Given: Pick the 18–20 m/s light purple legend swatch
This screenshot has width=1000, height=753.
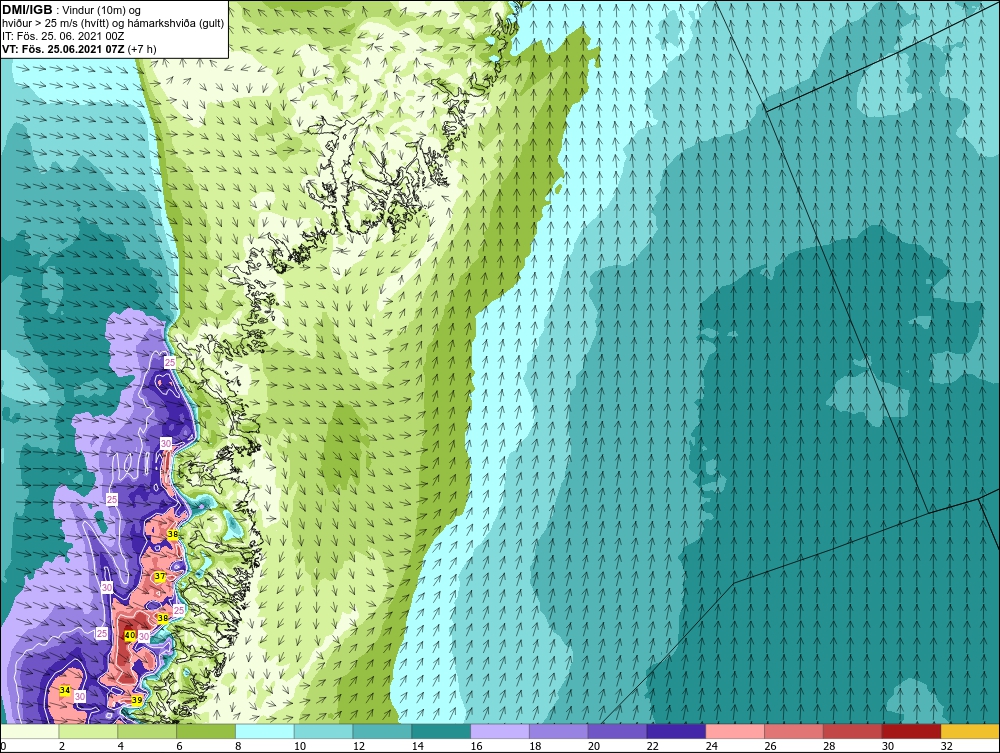Looking at the screenshot, I should click(x=559, y=731).
